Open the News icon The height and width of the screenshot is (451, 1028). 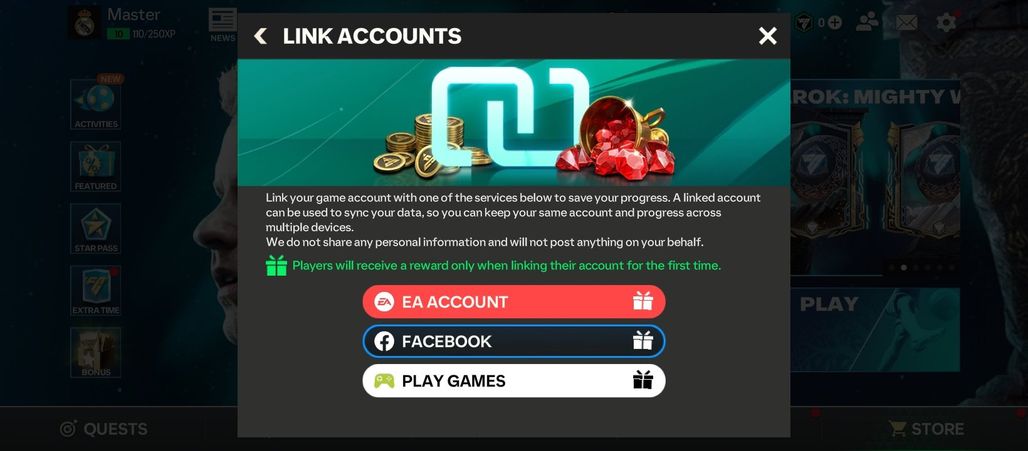point(223,25)
